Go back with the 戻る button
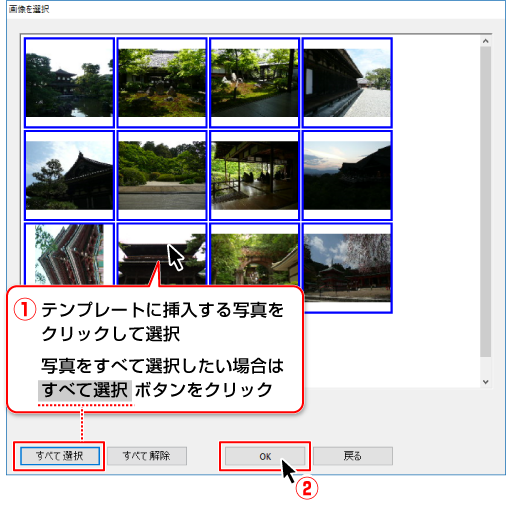 pyautogui.click(x=353, y=456)
